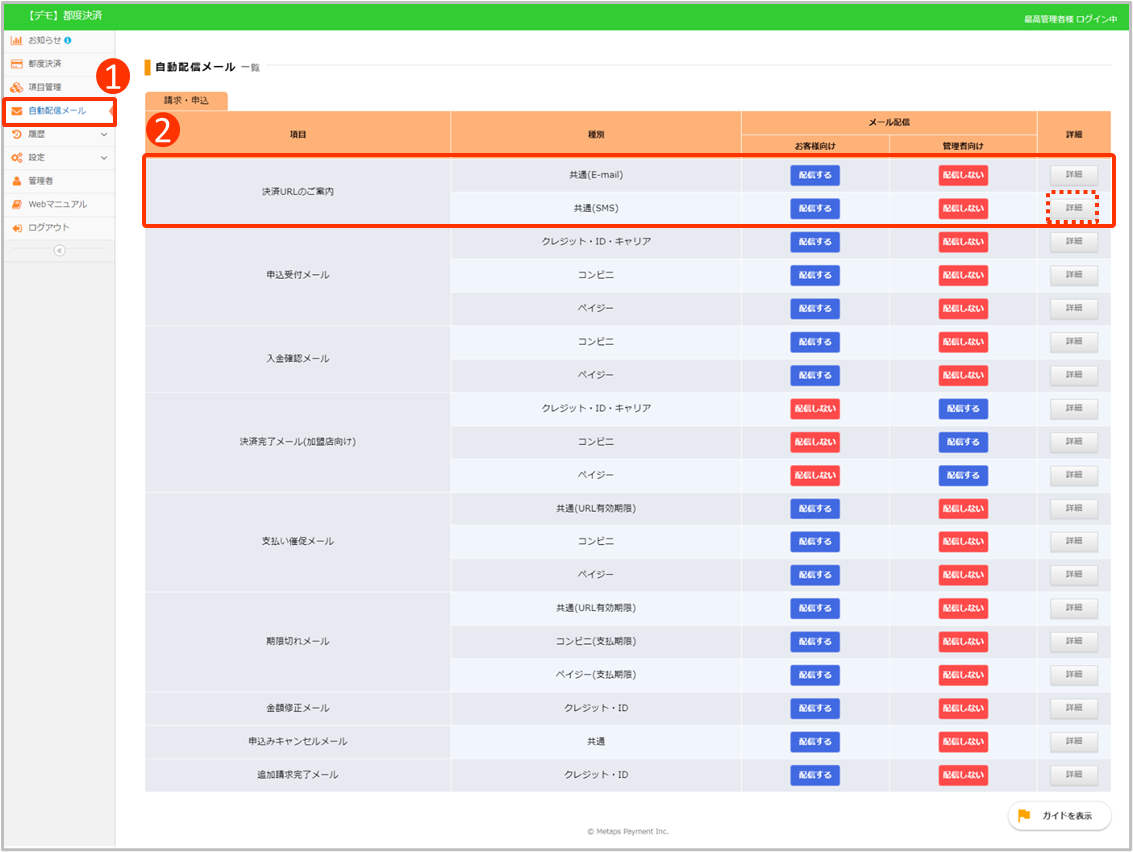1133x852 pixels.
Task: Toggle customer 配信しない for 決済完了メール コンビニ row
Action: [x=815, y=442]
